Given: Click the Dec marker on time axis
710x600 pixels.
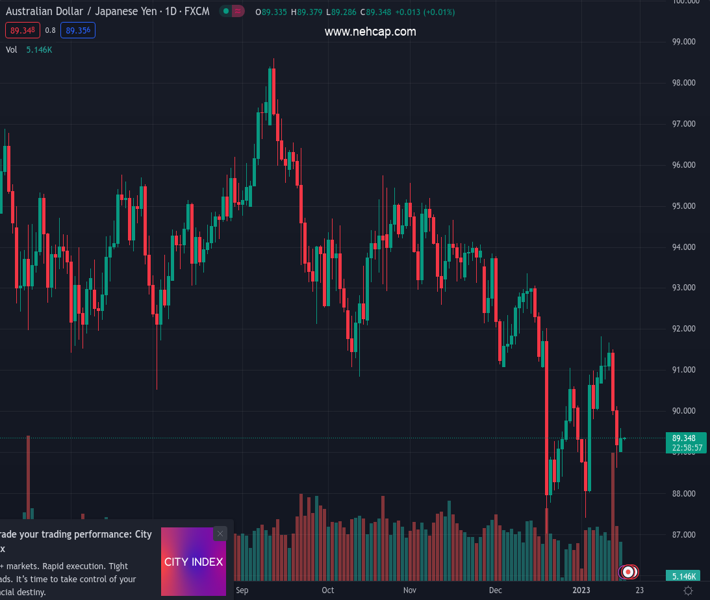Looking at the screenshot, I should (495, 591).
